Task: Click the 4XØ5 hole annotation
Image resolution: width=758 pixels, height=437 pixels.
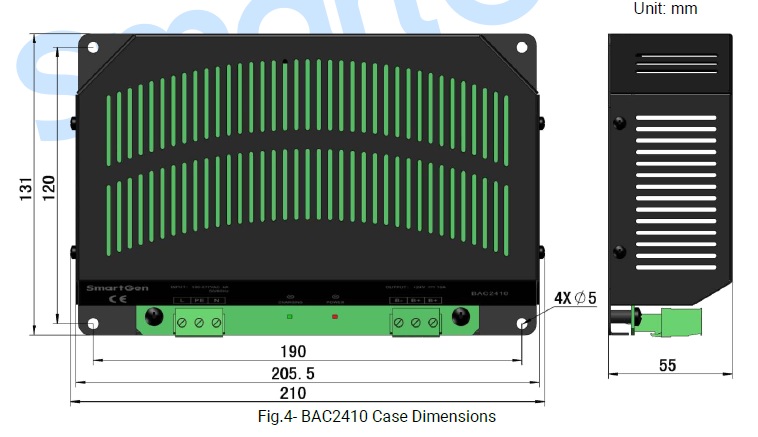Action: [x=575, y=298]
